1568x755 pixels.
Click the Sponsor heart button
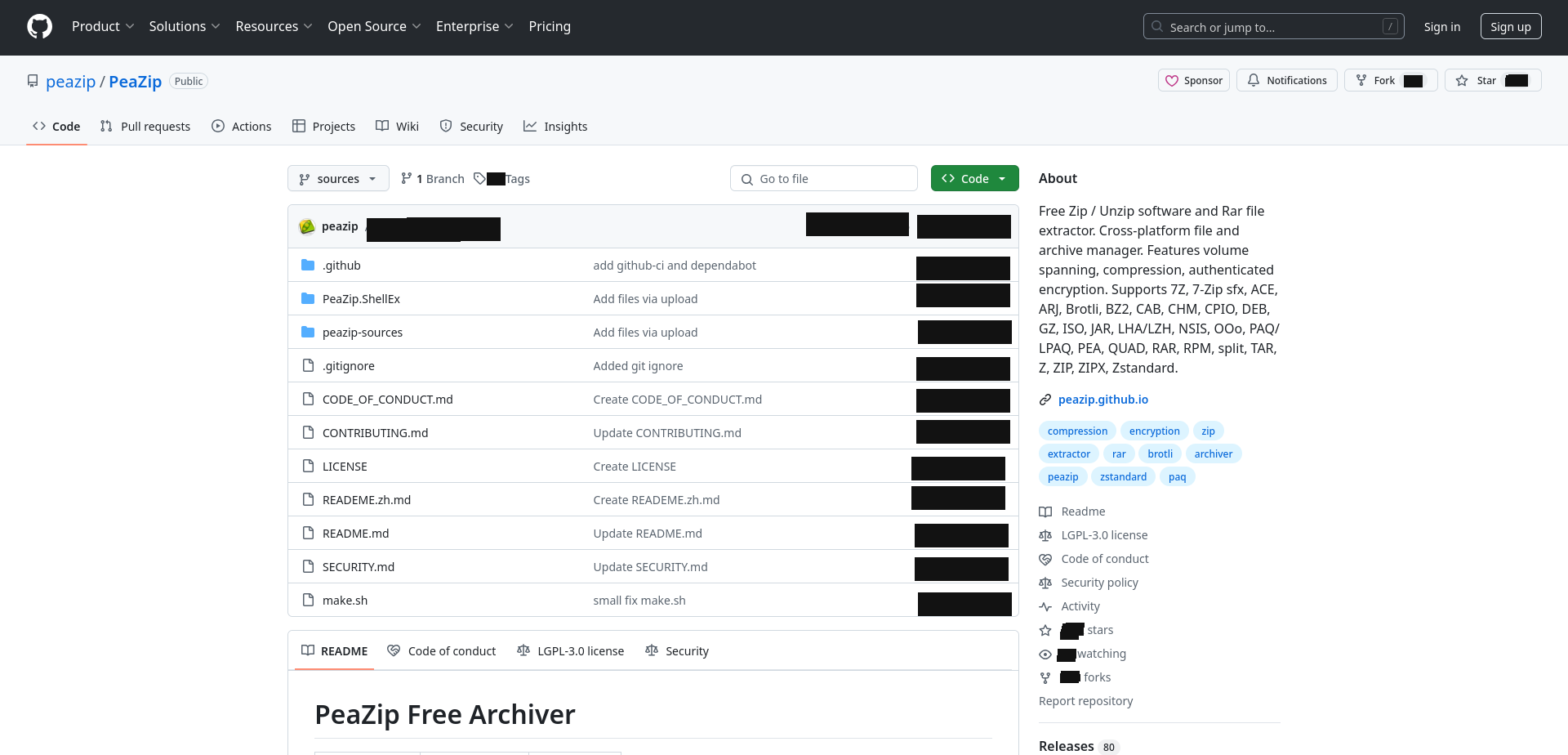click(1193, 81)
